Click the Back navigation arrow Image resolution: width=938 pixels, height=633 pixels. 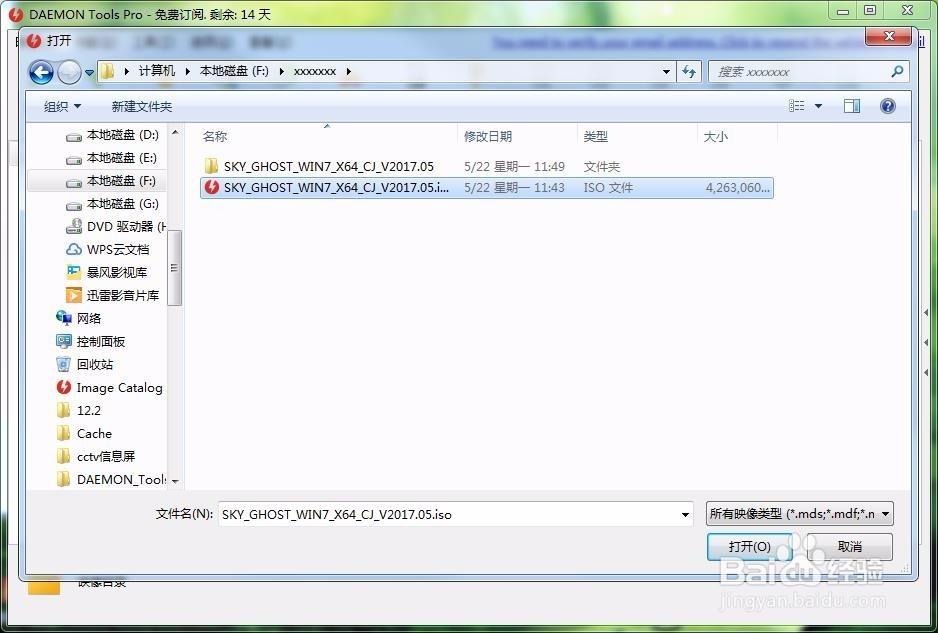coord(41,72)
